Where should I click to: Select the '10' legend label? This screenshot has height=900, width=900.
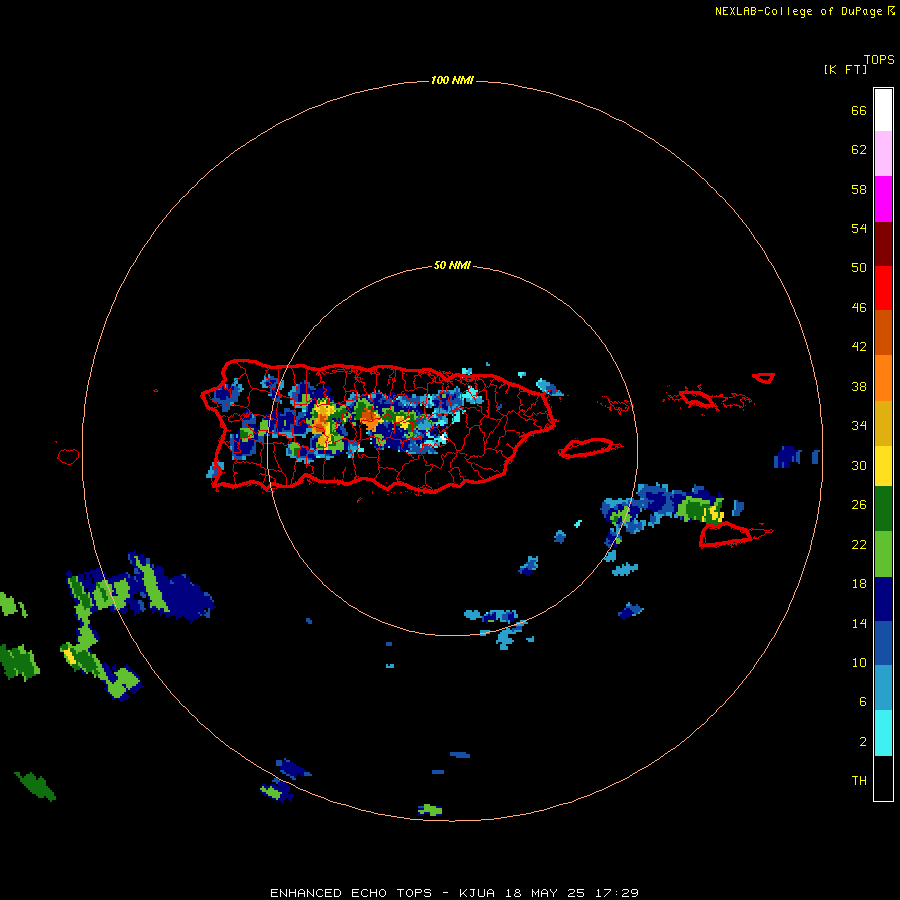point(859,663)
